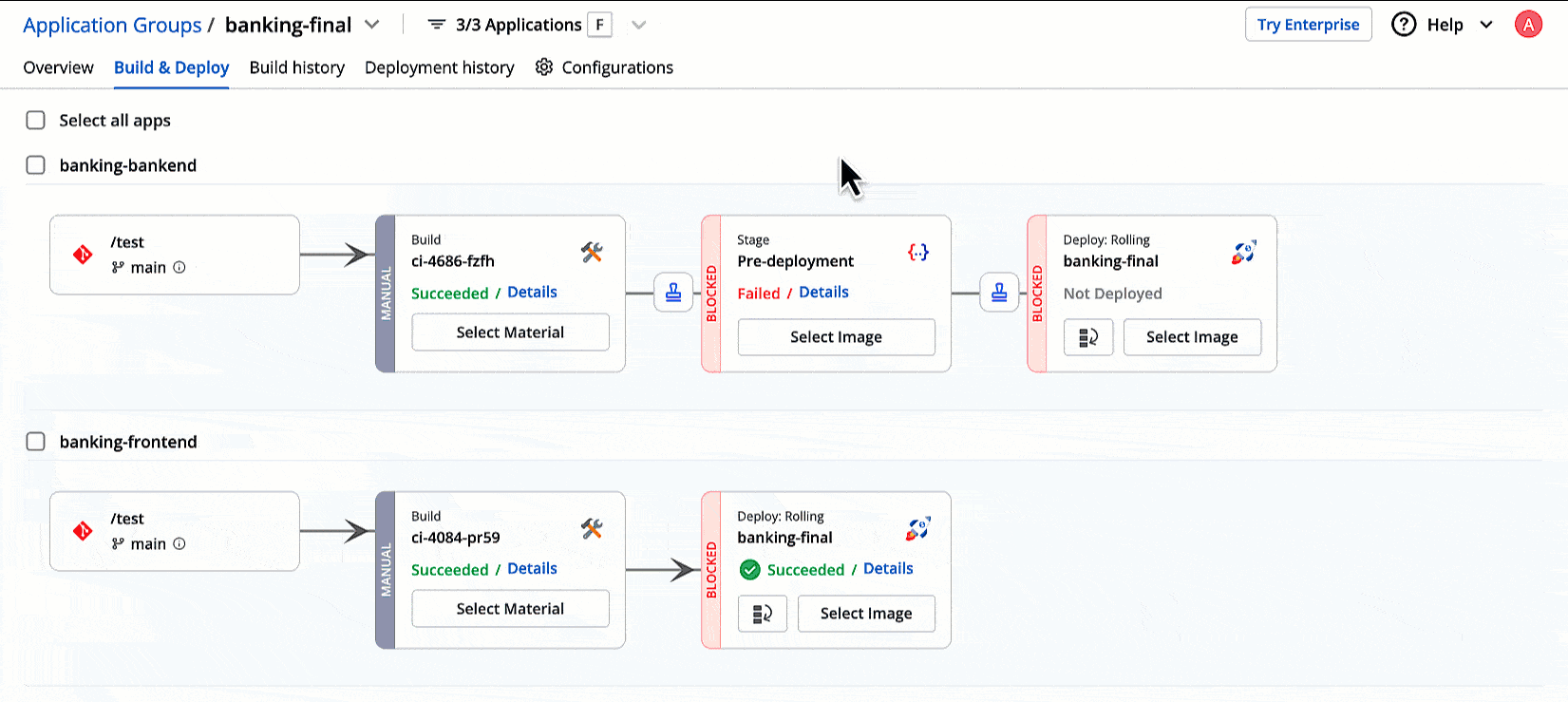Click the Help question mark icon
1568x702 pixels.
(x=1404, y=25)
